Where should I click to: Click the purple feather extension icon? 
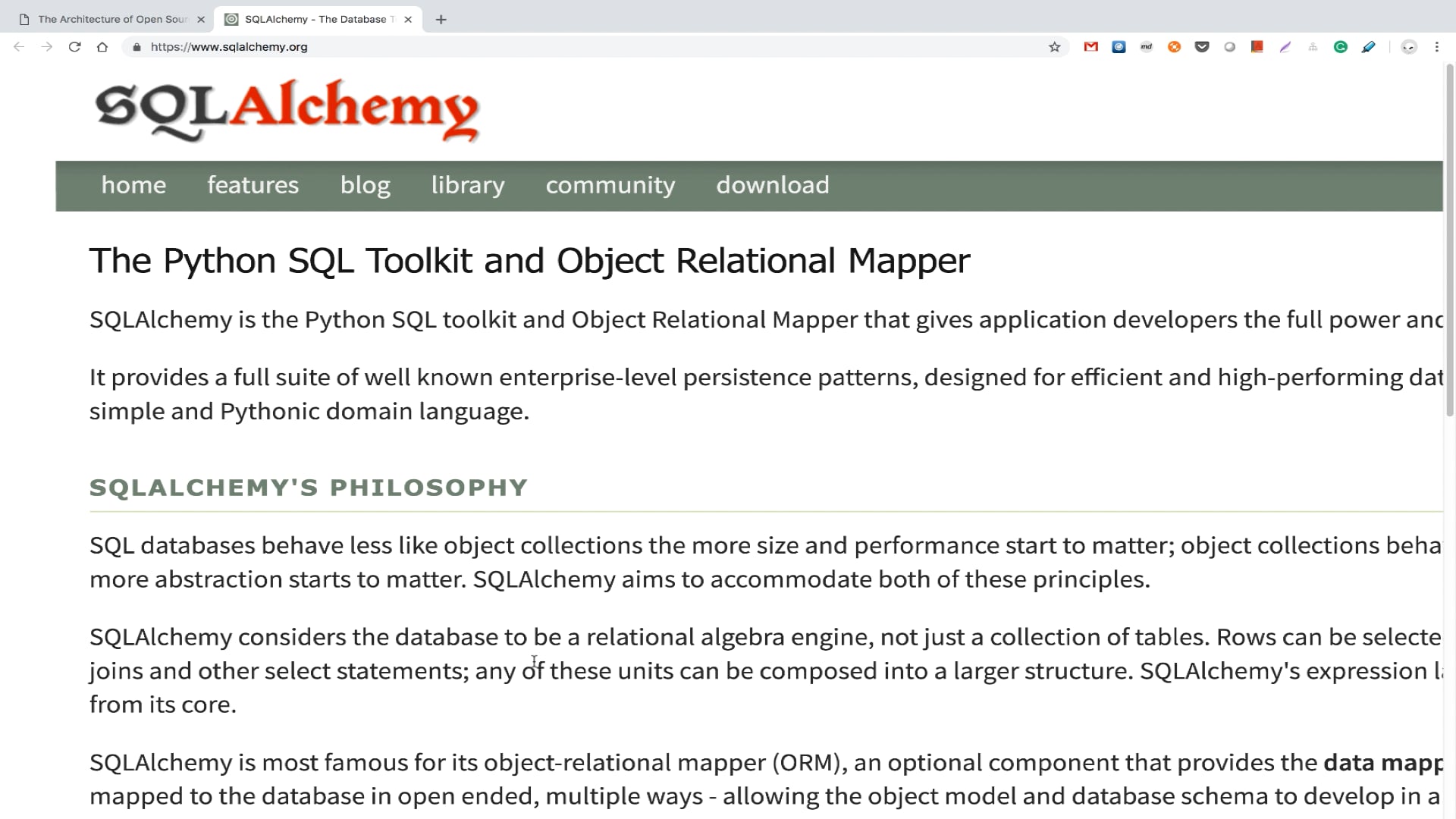(1285, 47)
